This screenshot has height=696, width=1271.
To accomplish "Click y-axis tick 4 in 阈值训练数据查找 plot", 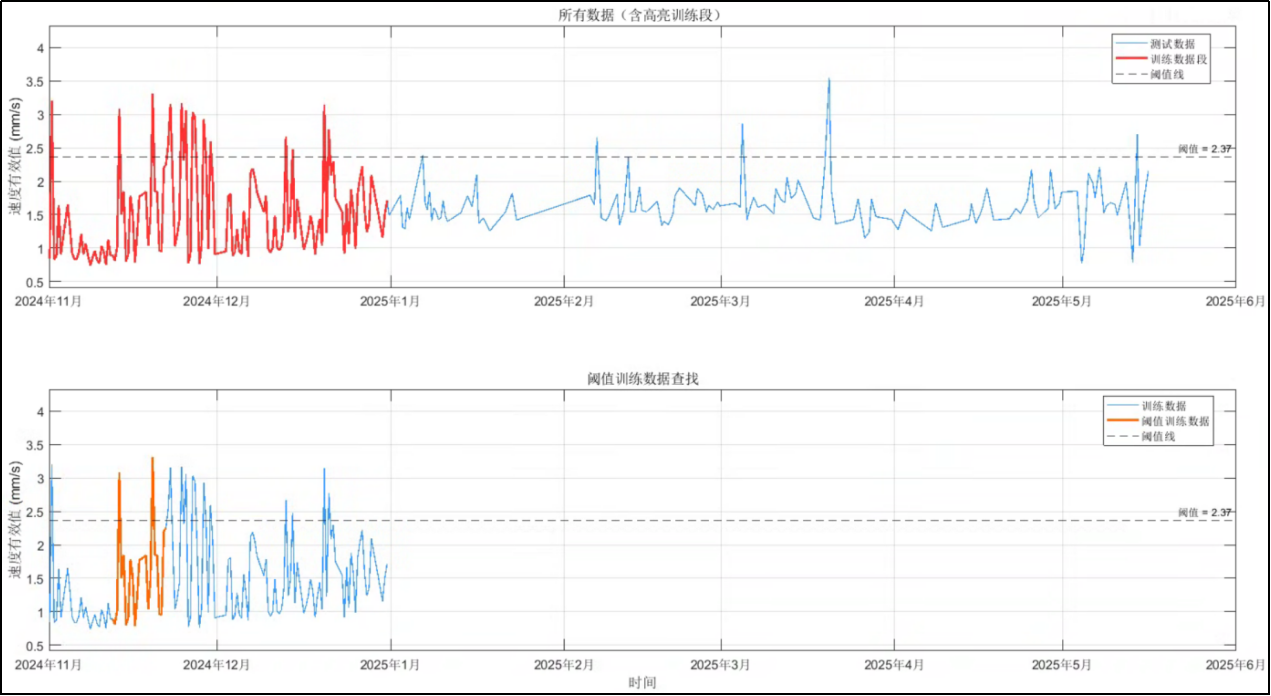I will tap(40, 411).
